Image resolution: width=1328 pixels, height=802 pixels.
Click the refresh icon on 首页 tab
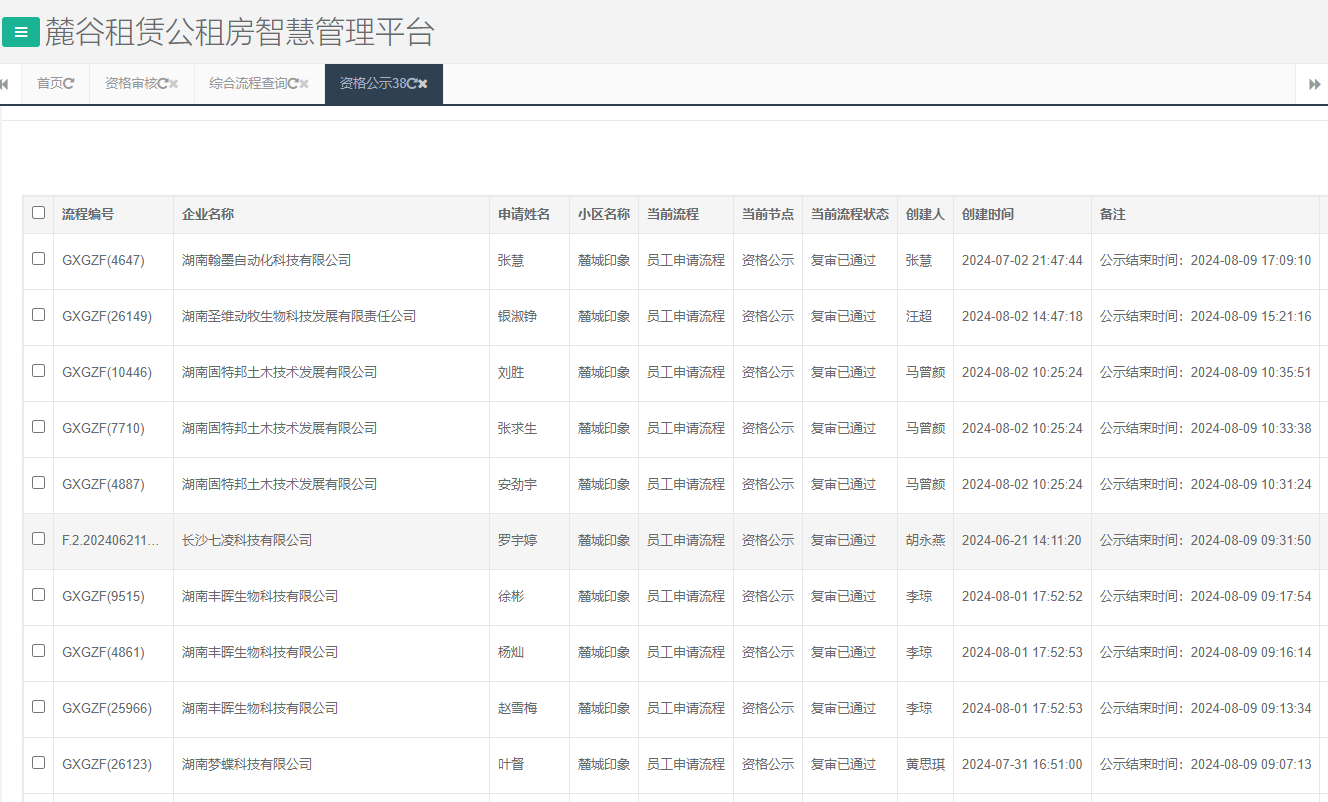[68, 83]
